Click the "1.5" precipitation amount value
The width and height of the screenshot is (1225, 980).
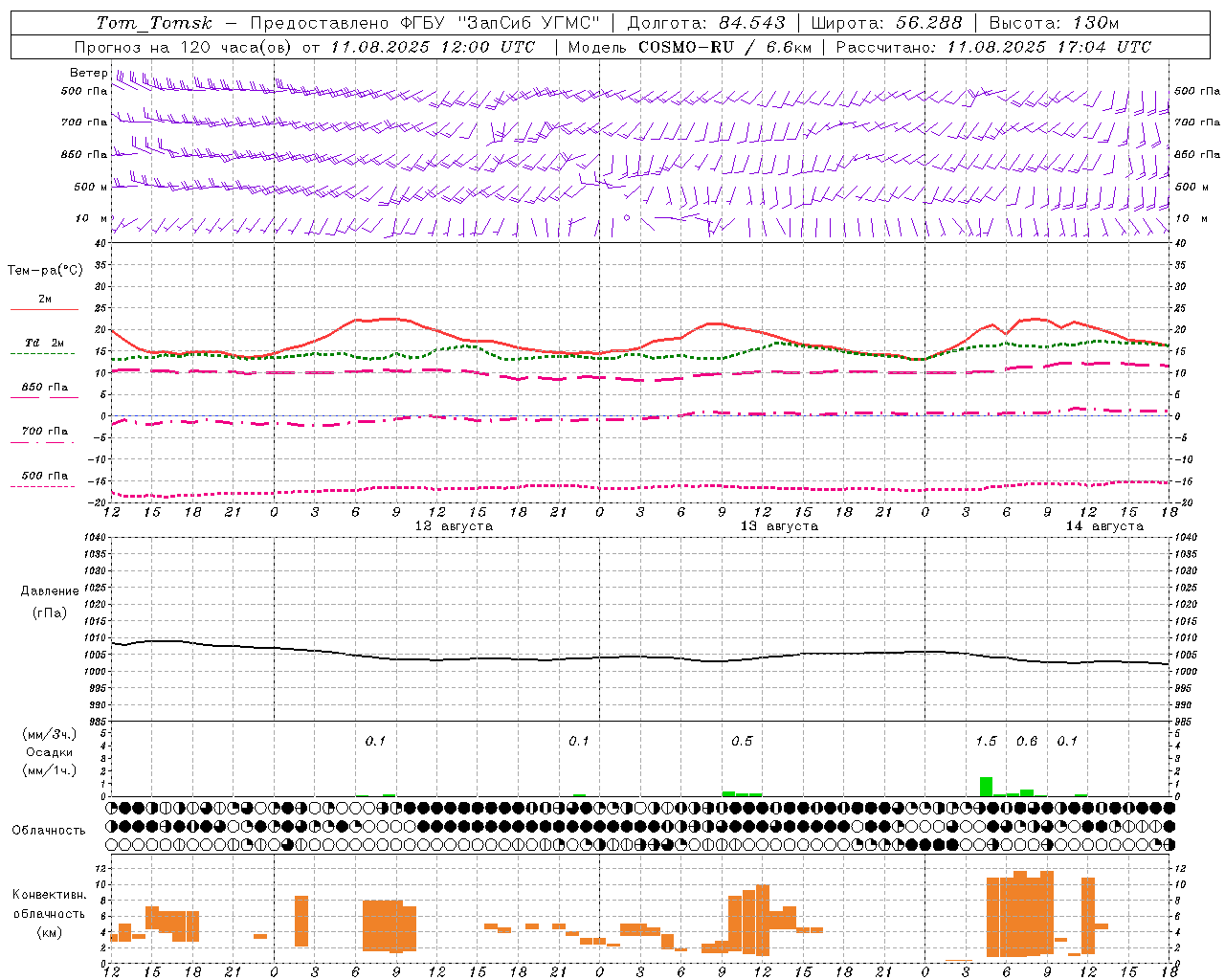click(986, 741)
